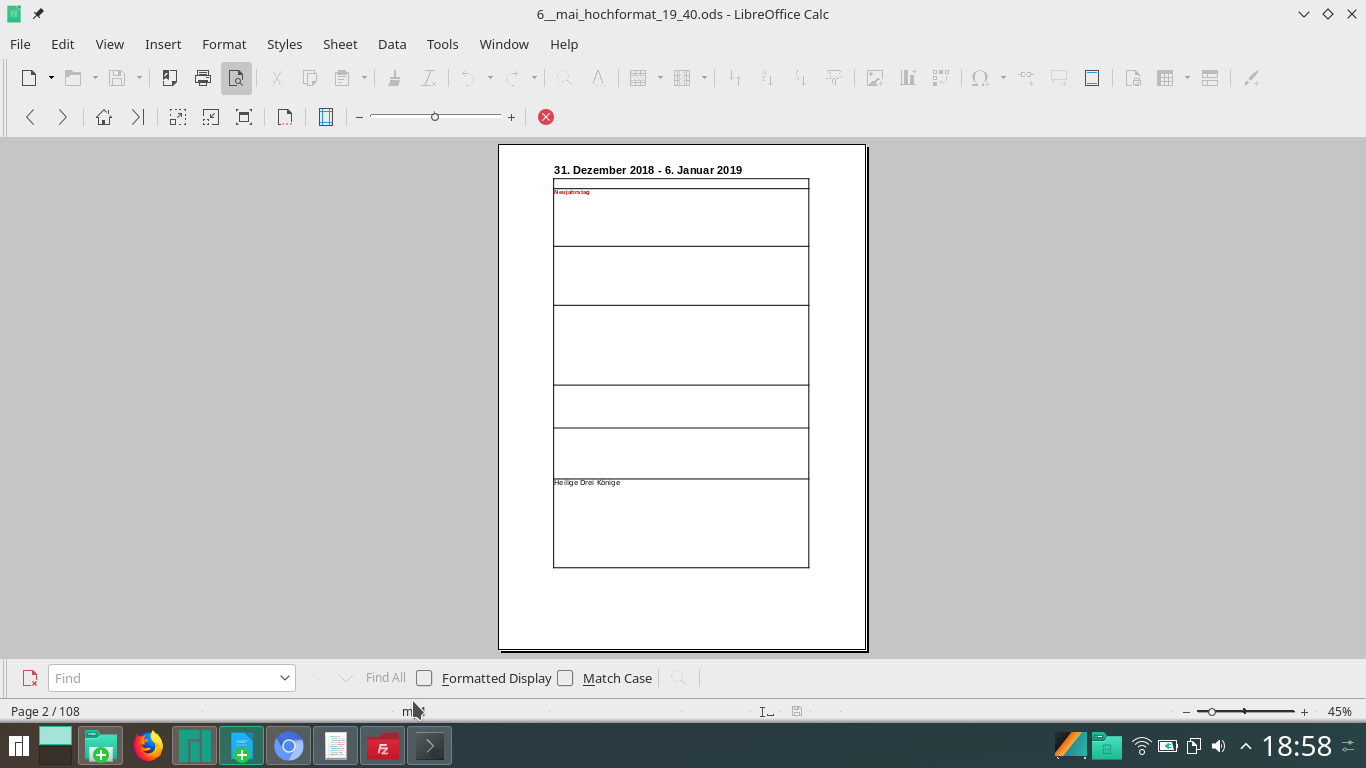Screen dimensions: 1366x768
Task: Click the Print icon in the toolbar
Action: click(x=203, y=78)
